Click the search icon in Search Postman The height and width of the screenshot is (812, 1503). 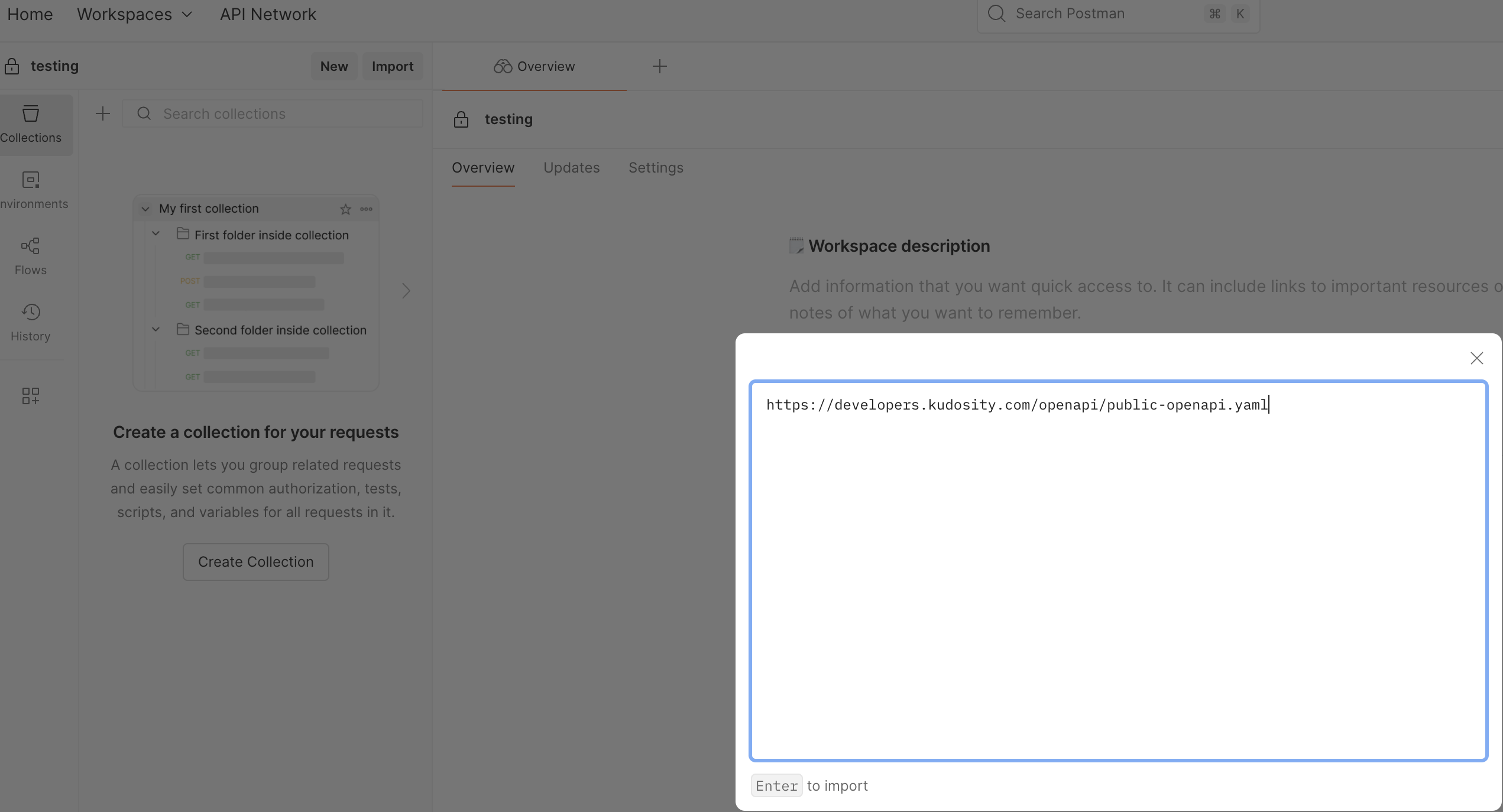[997, 14]
